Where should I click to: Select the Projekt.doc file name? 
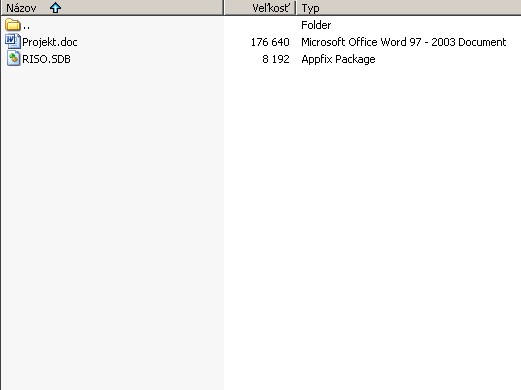50,42
